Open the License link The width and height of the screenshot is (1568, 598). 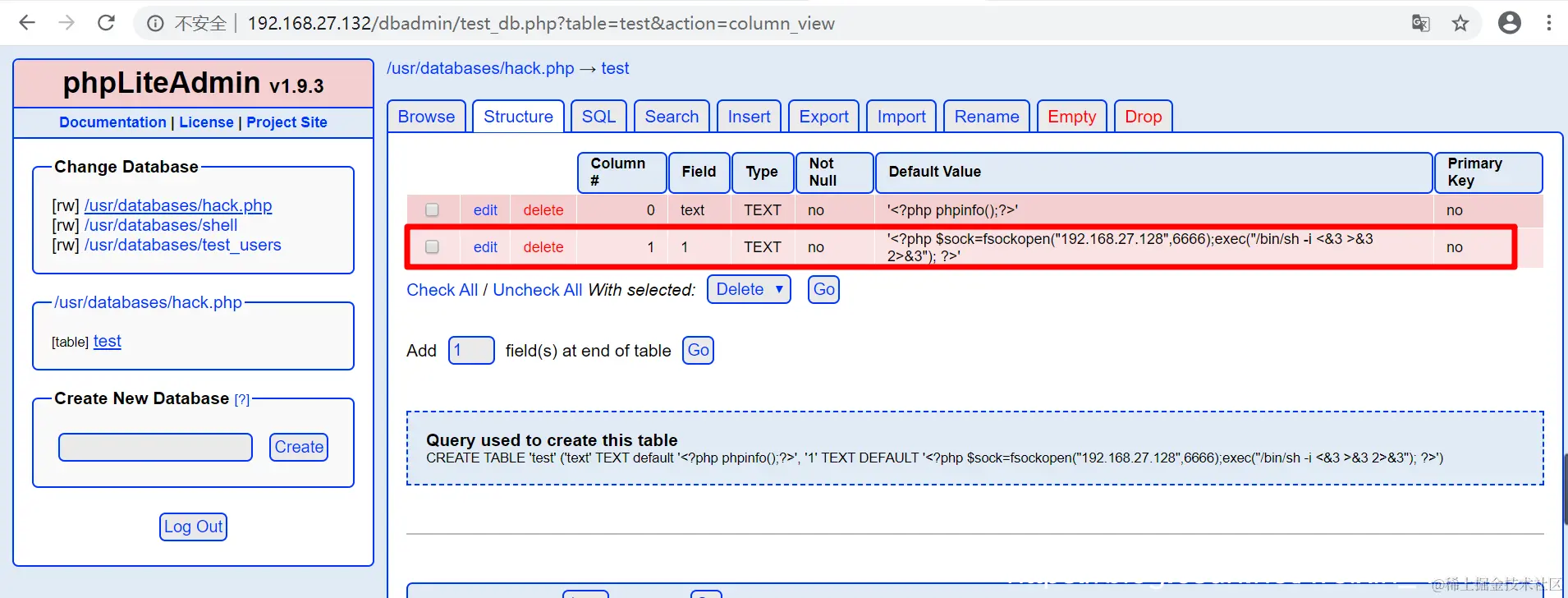click(x=206, y=122)
